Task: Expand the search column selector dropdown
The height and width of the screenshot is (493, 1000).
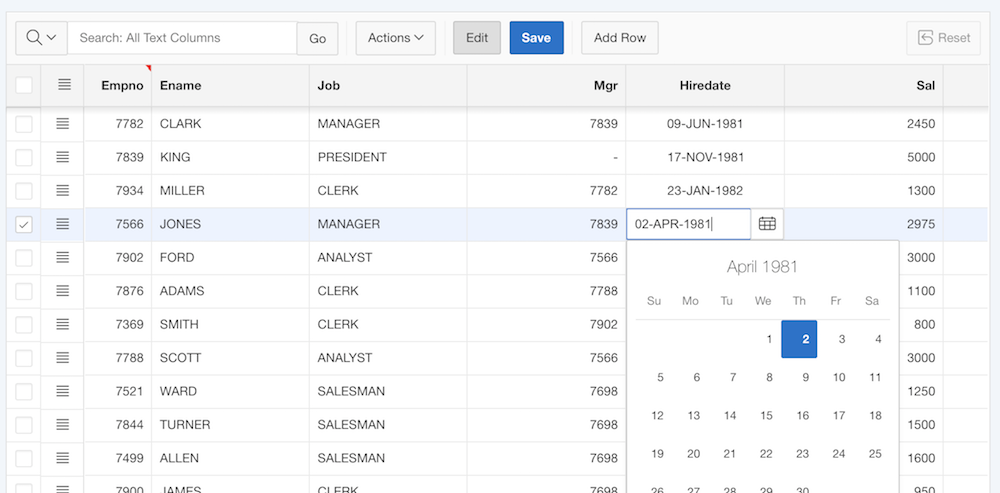Action: (x=41, y=38)
